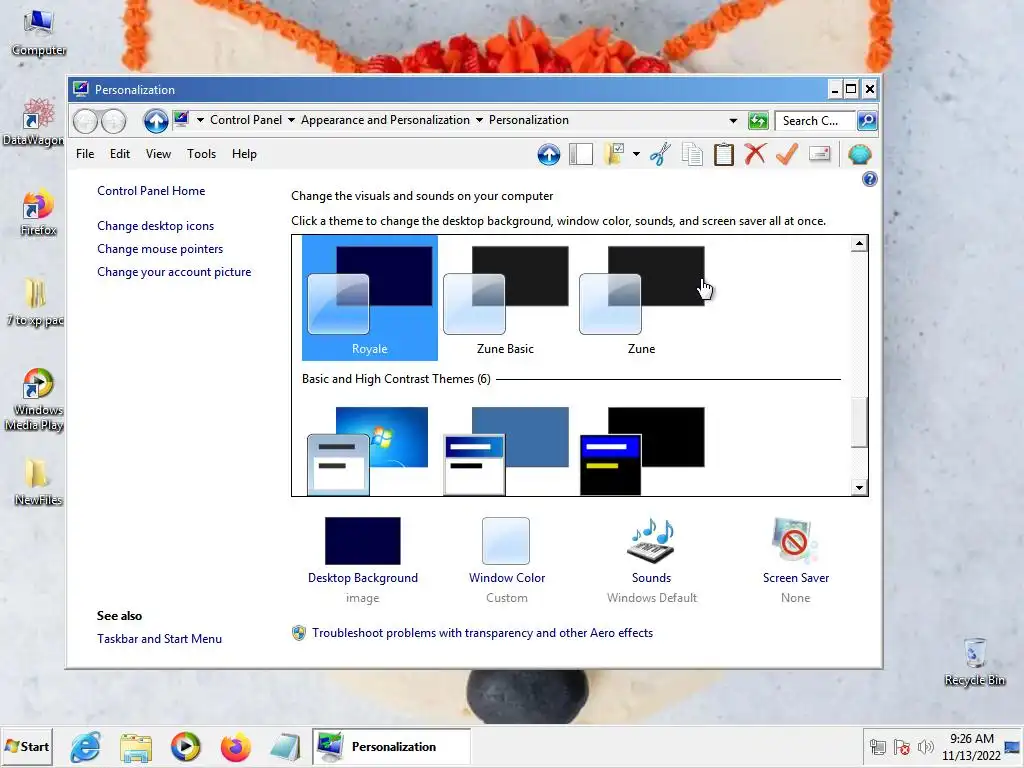Open the Screen Saver icon

(x=795, y=541)
